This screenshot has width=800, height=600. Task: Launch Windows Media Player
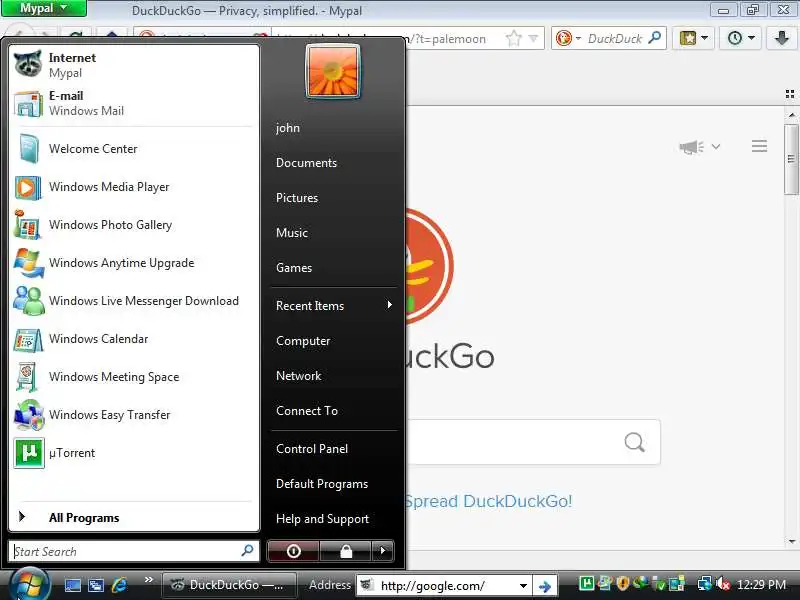coord(134,187)
